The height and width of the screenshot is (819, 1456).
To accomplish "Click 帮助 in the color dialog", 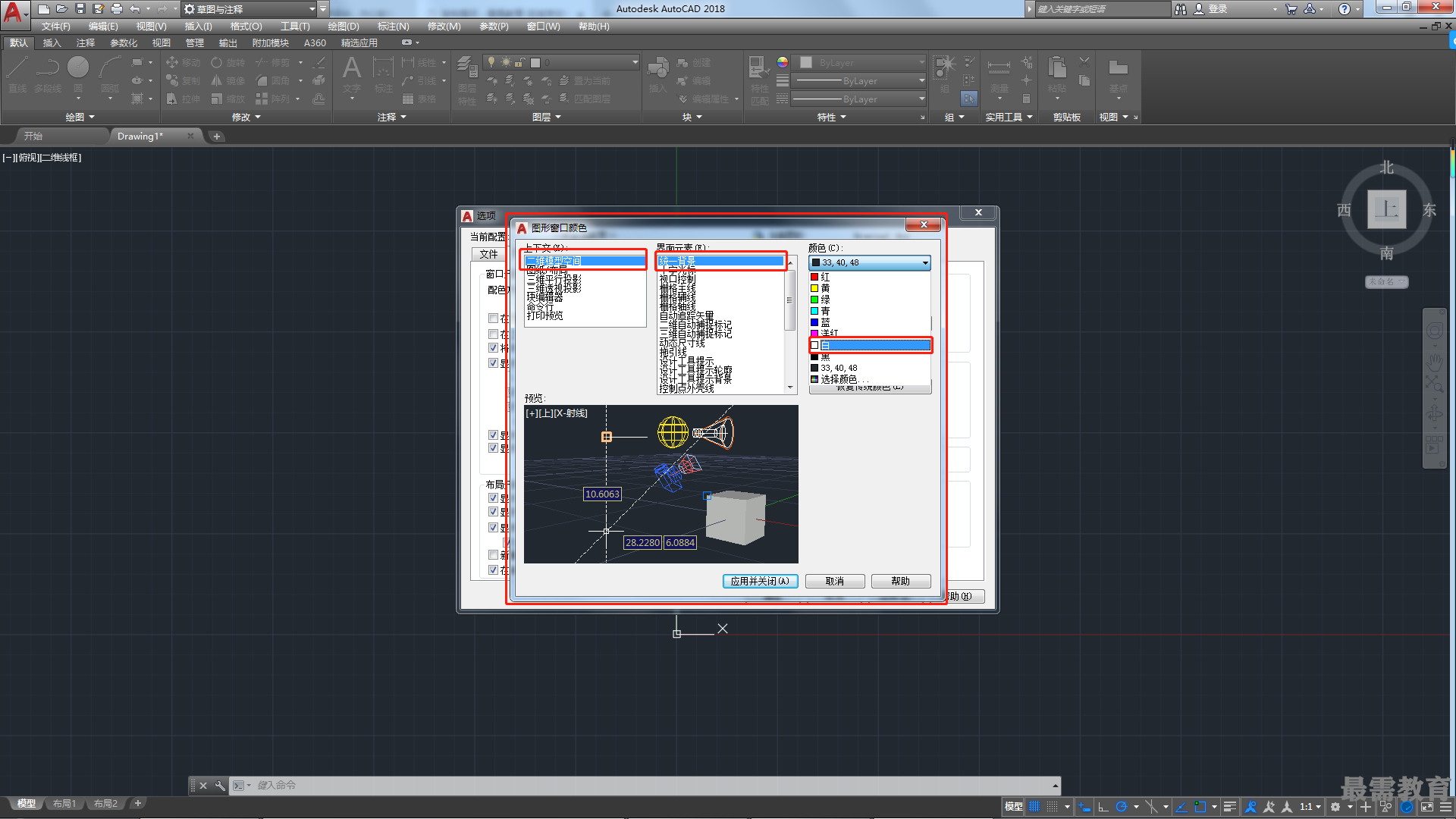I will click(901, 581).
